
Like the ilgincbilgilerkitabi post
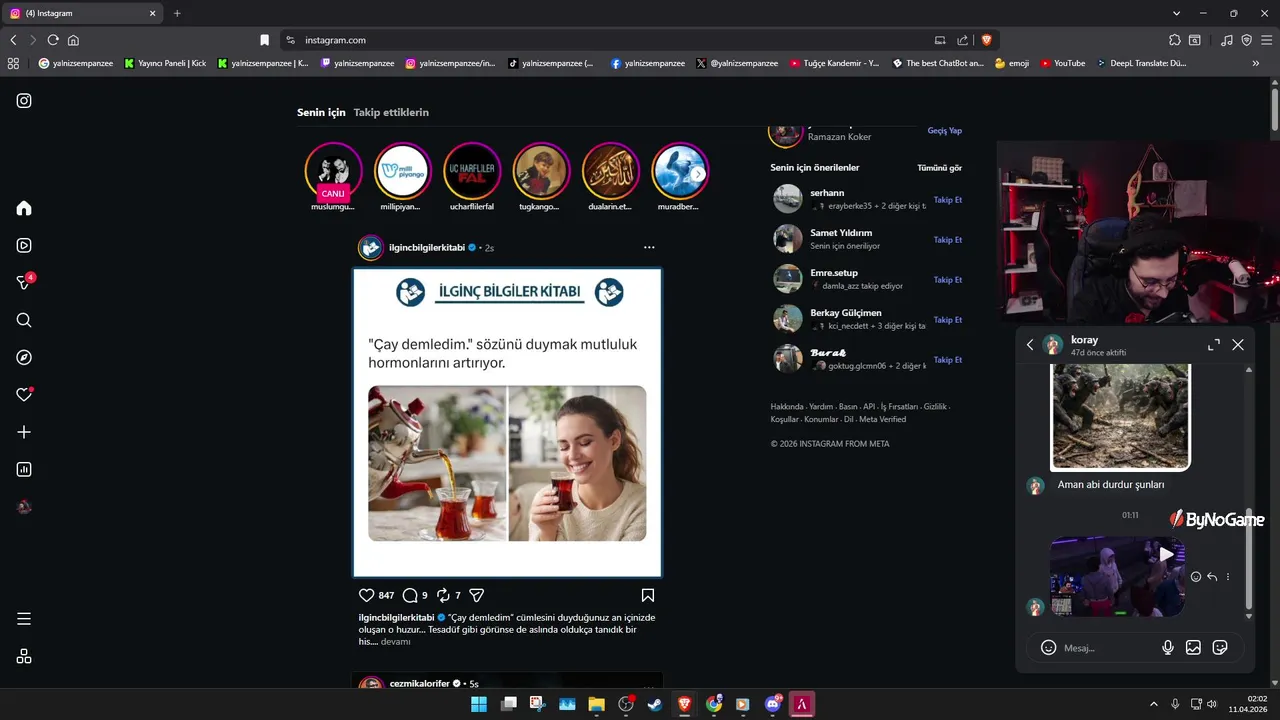tap(366, 595)
